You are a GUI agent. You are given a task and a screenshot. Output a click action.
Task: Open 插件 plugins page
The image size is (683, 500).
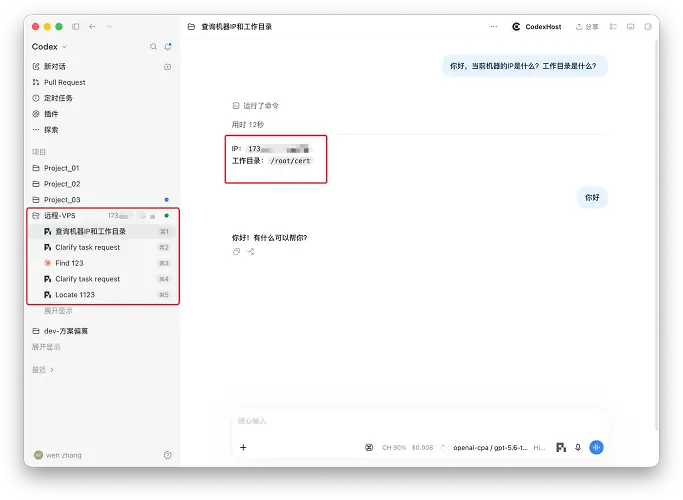51,114
